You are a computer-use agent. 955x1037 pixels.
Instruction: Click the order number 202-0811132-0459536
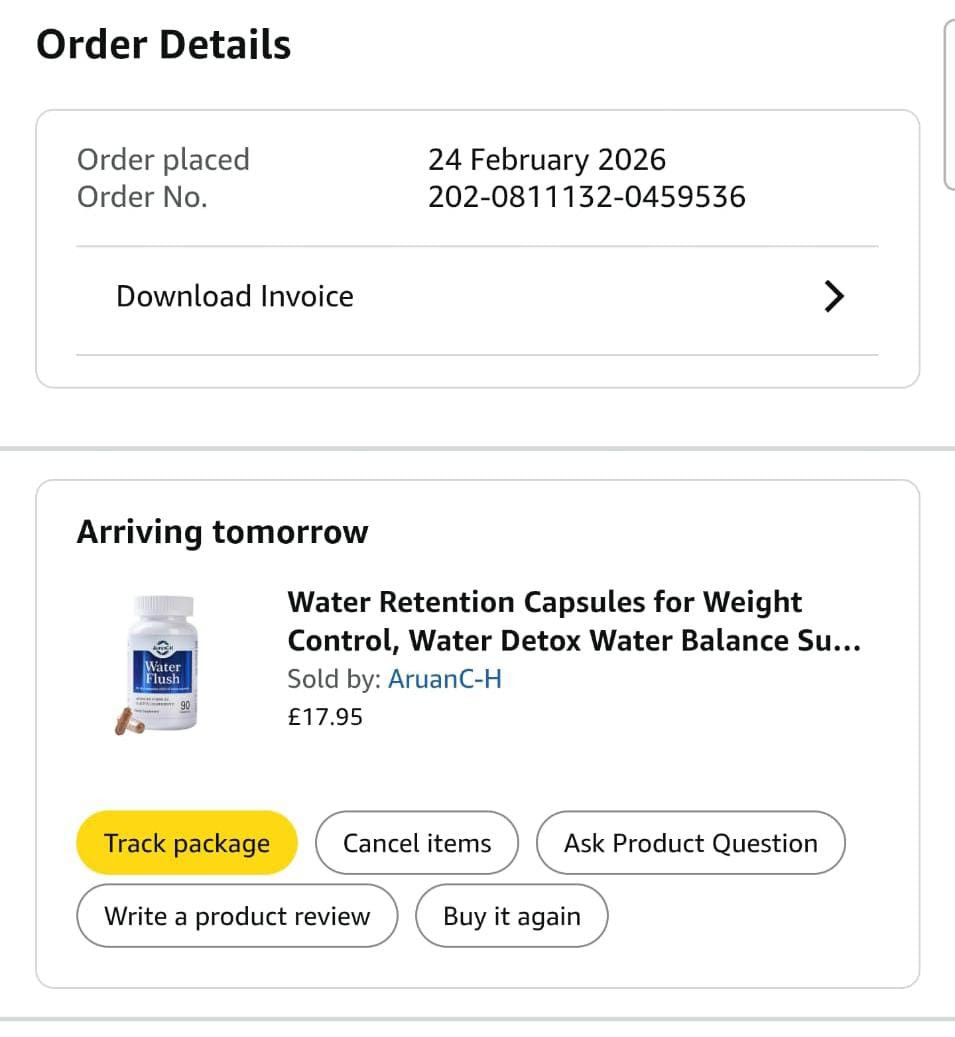click(x=586, y=197)
